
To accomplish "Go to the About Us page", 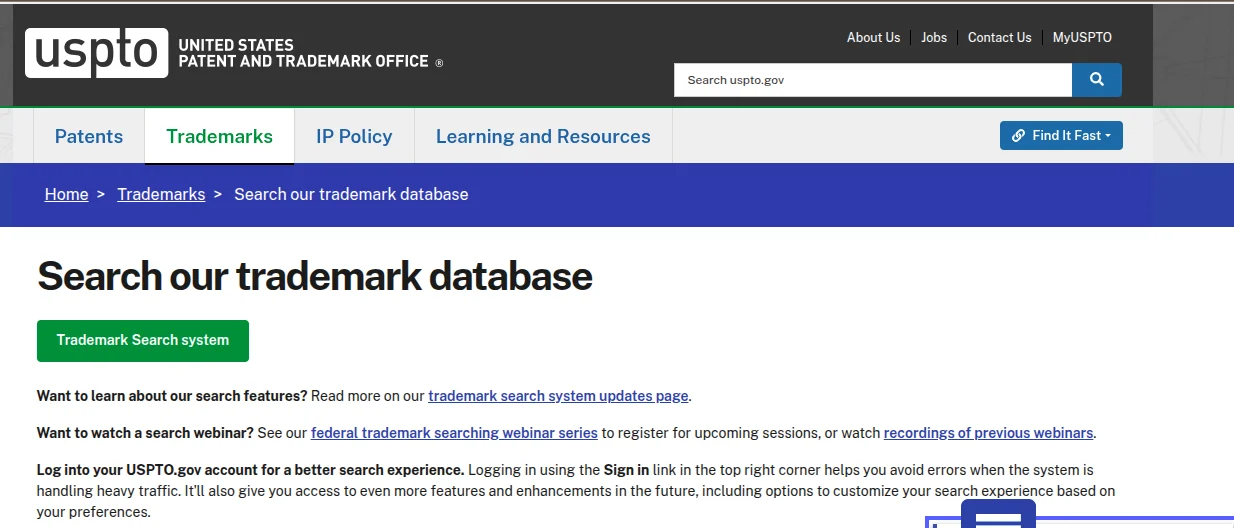I will point(873,37).
